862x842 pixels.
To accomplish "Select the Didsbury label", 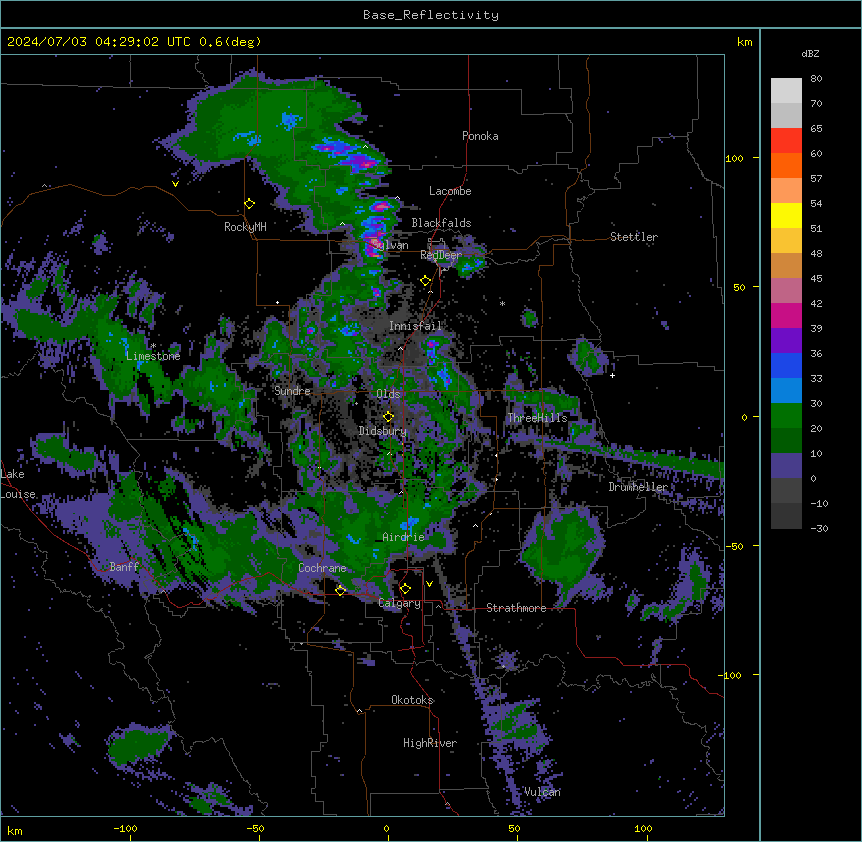I will pyautogui.click(x=383, y=431).
